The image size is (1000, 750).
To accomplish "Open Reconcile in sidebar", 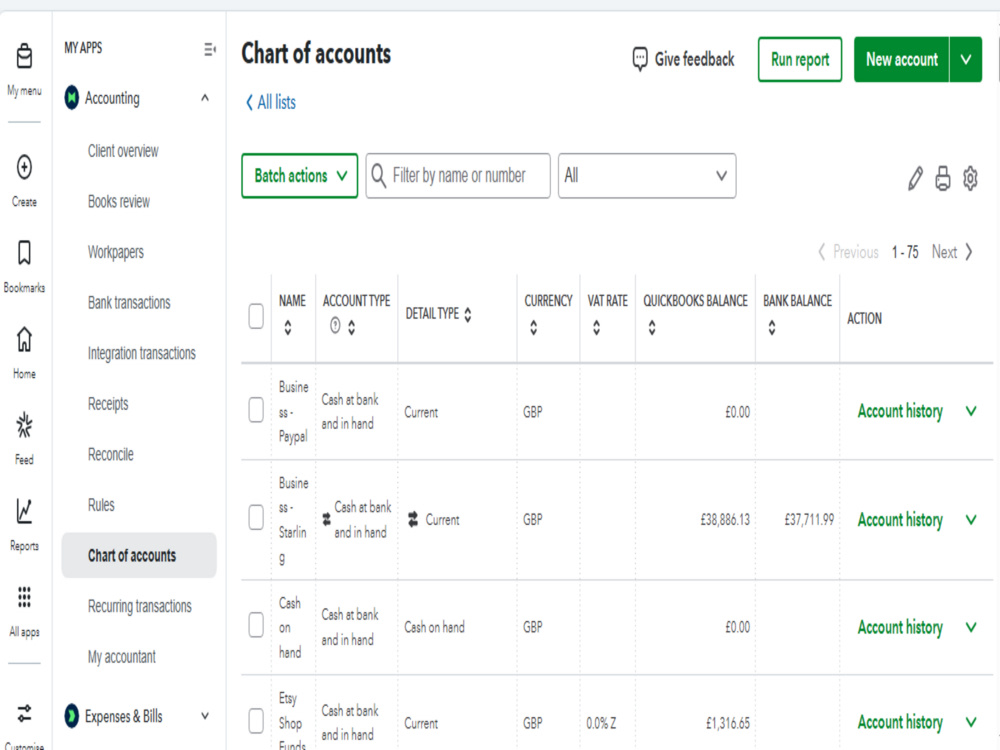I will pos(110,454).
